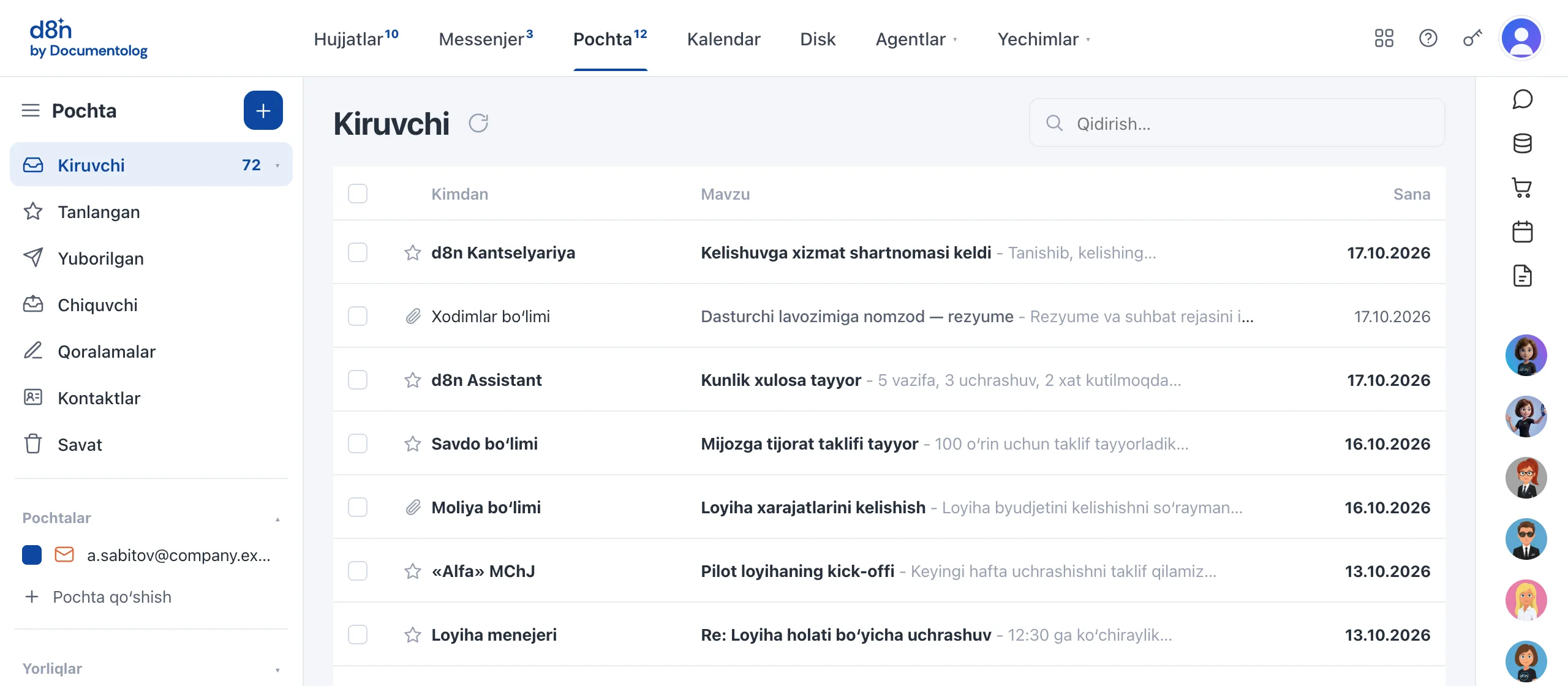Open the chat bubble icon in right panel
The width and height of the screenshot is (1568, 686).
click(1522, 99)
